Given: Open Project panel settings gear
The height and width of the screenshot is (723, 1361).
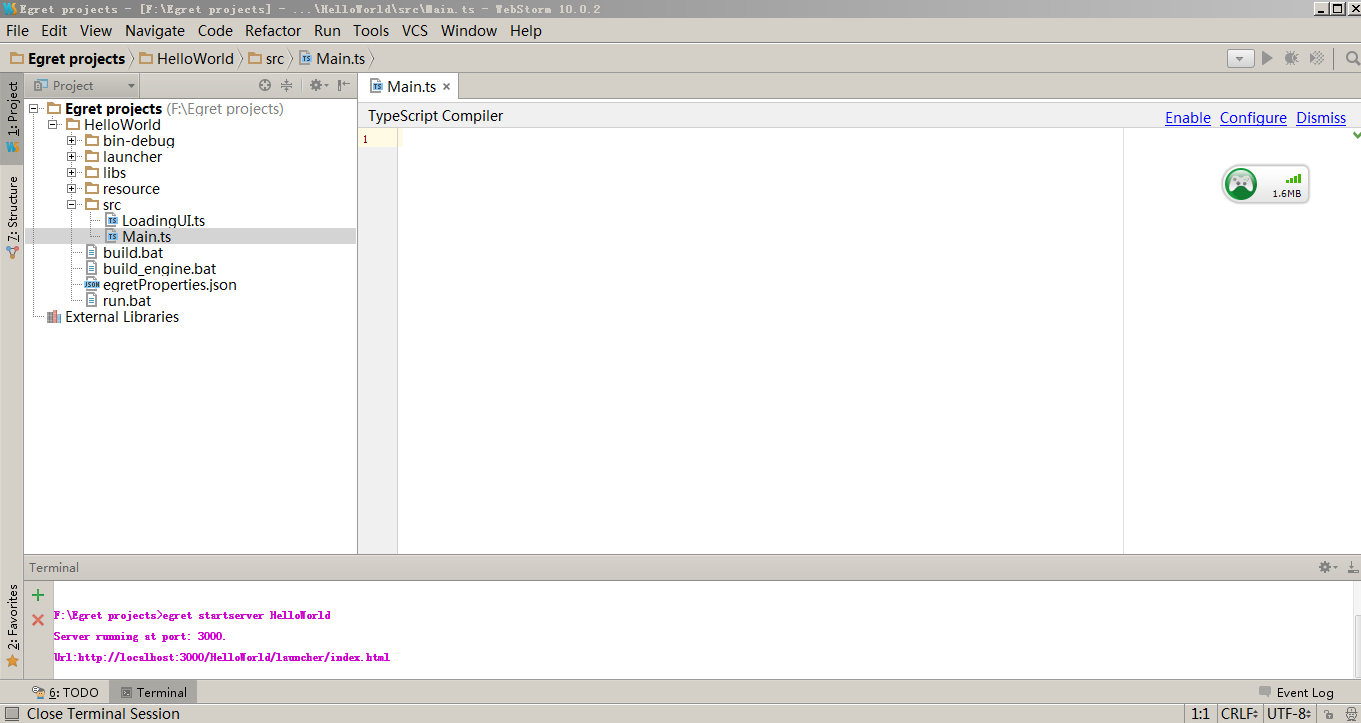Looking at the screenshot, I should (x=317, y=86).
